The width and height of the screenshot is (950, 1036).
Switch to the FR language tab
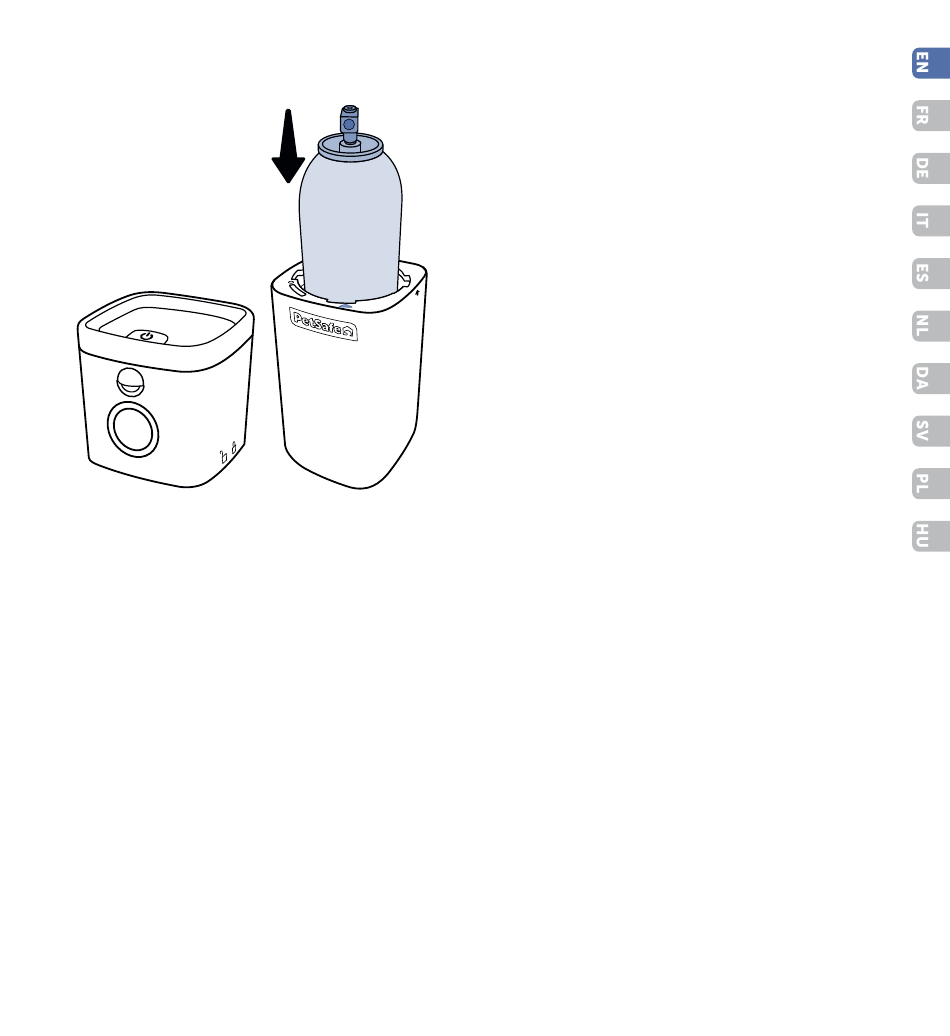[931, 116]
